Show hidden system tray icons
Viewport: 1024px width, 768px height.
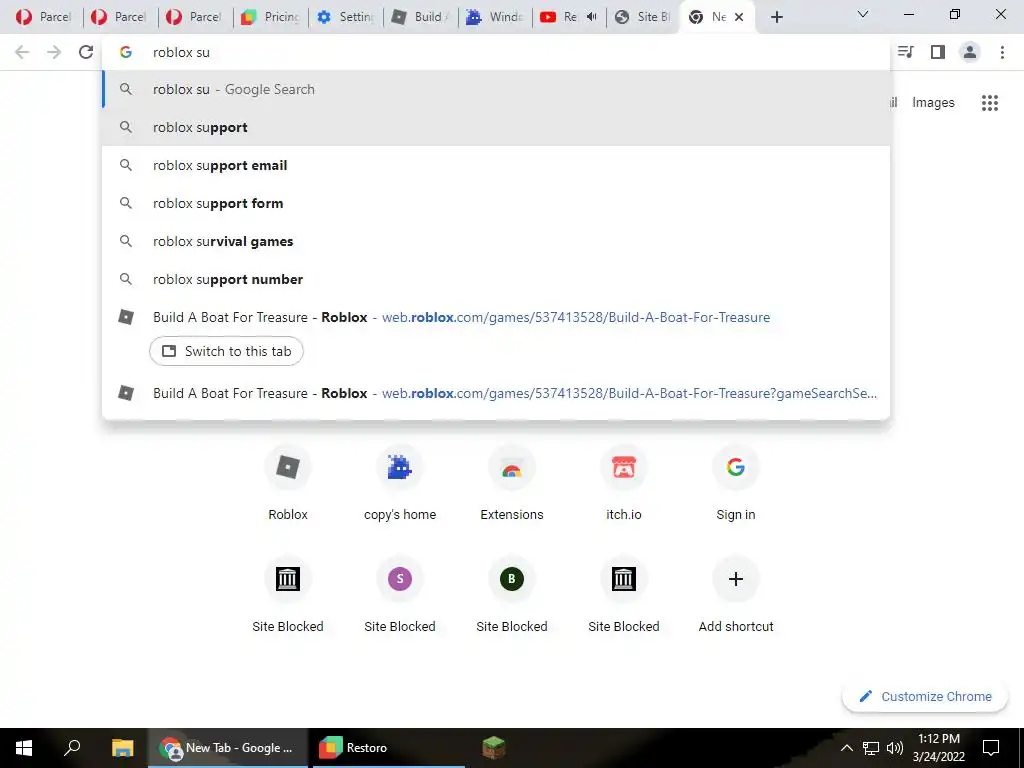click(x=846, y=748)
